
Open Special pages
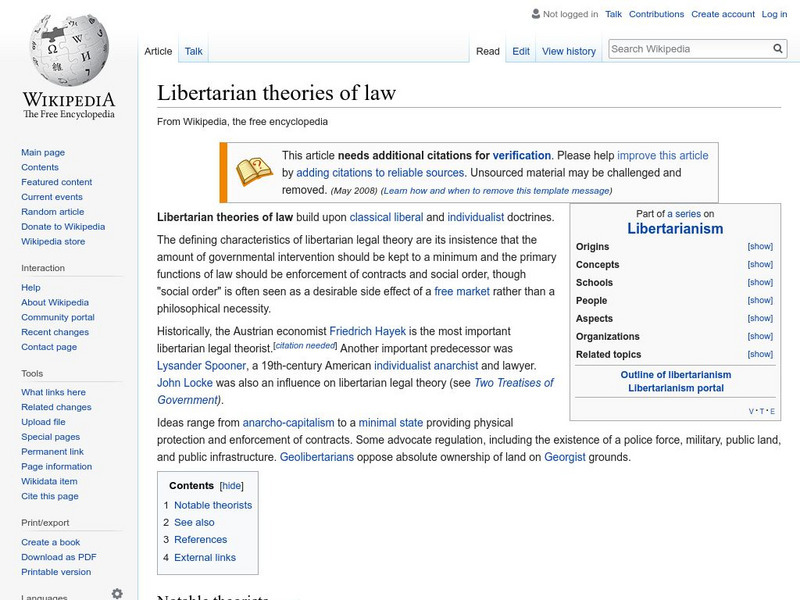pyautogui.click(x=51, y=436)
